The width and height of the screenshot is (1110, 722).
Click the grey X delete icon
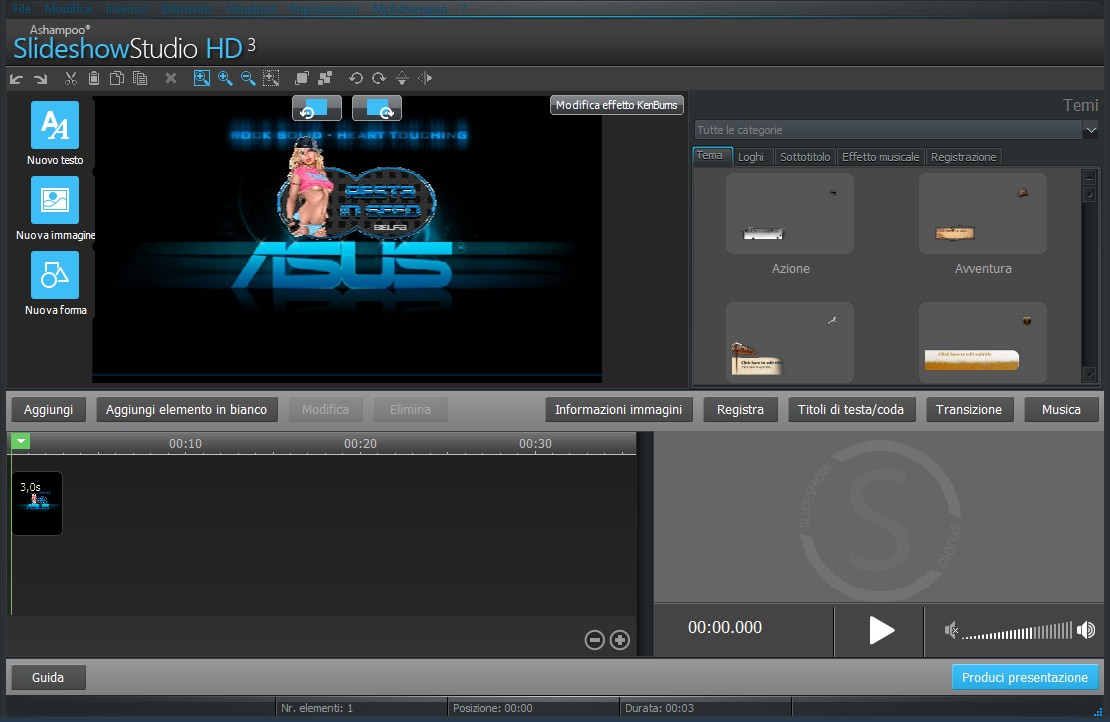(x=171, y=79)
